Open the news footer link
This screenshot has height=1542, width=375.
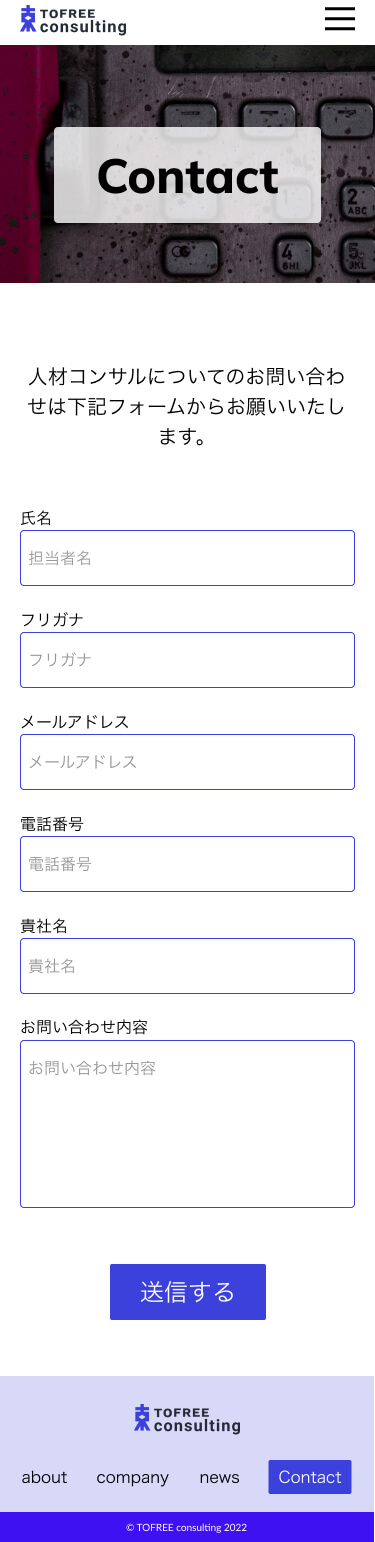(219, 1477)
